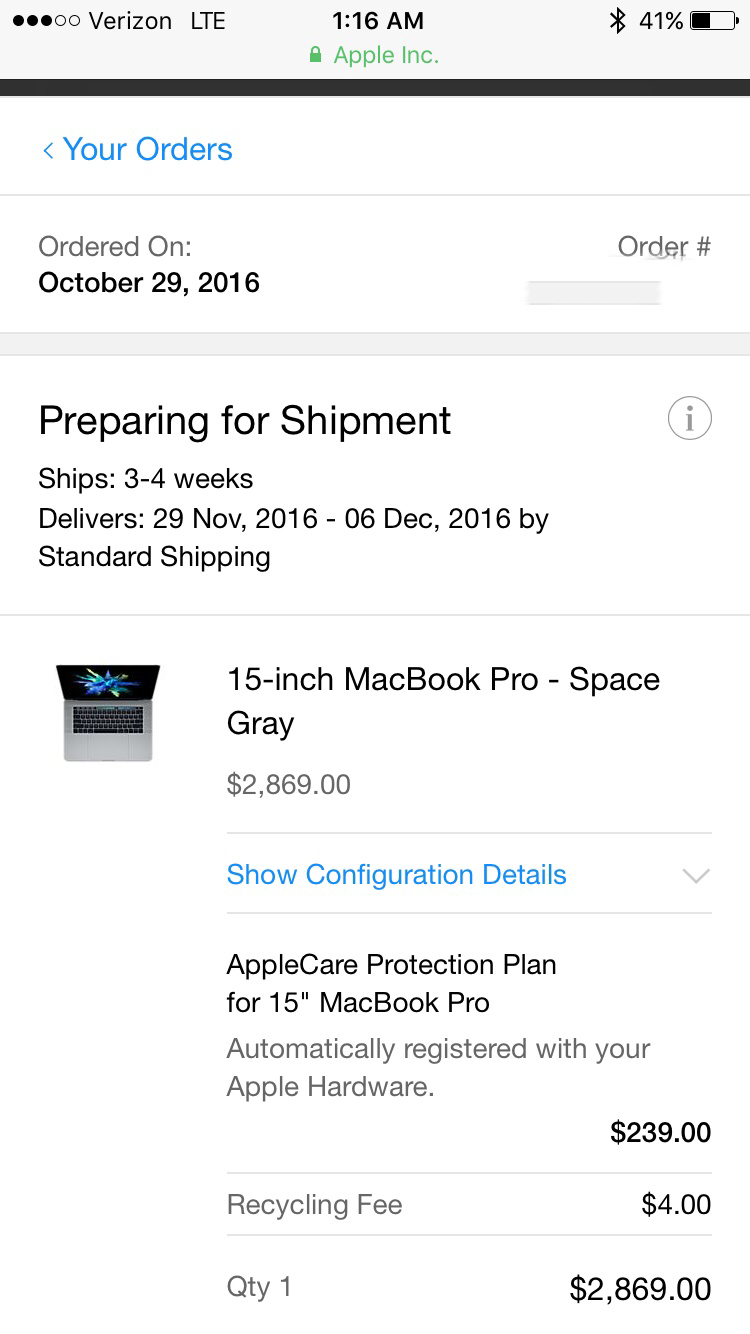Tap the Bluetooth status icon
This screenshot has height=1334, width=750.
pos(617,20)
